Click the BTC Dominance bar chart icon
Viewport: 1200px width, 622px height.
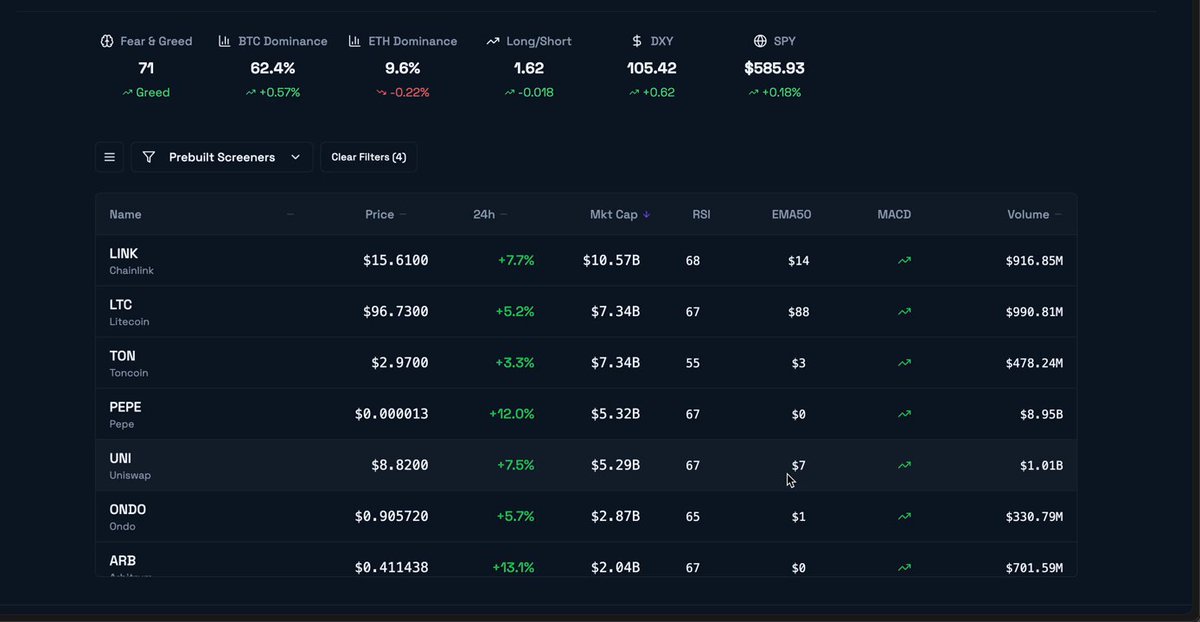pos(225,41)
